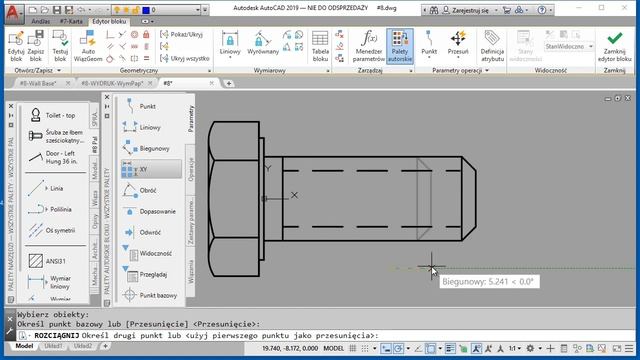Image resolution: width=640 pixels, height=360 pixels.
Task: Click Auto WiązGeom constraint tool
Action: click(88, 46)
